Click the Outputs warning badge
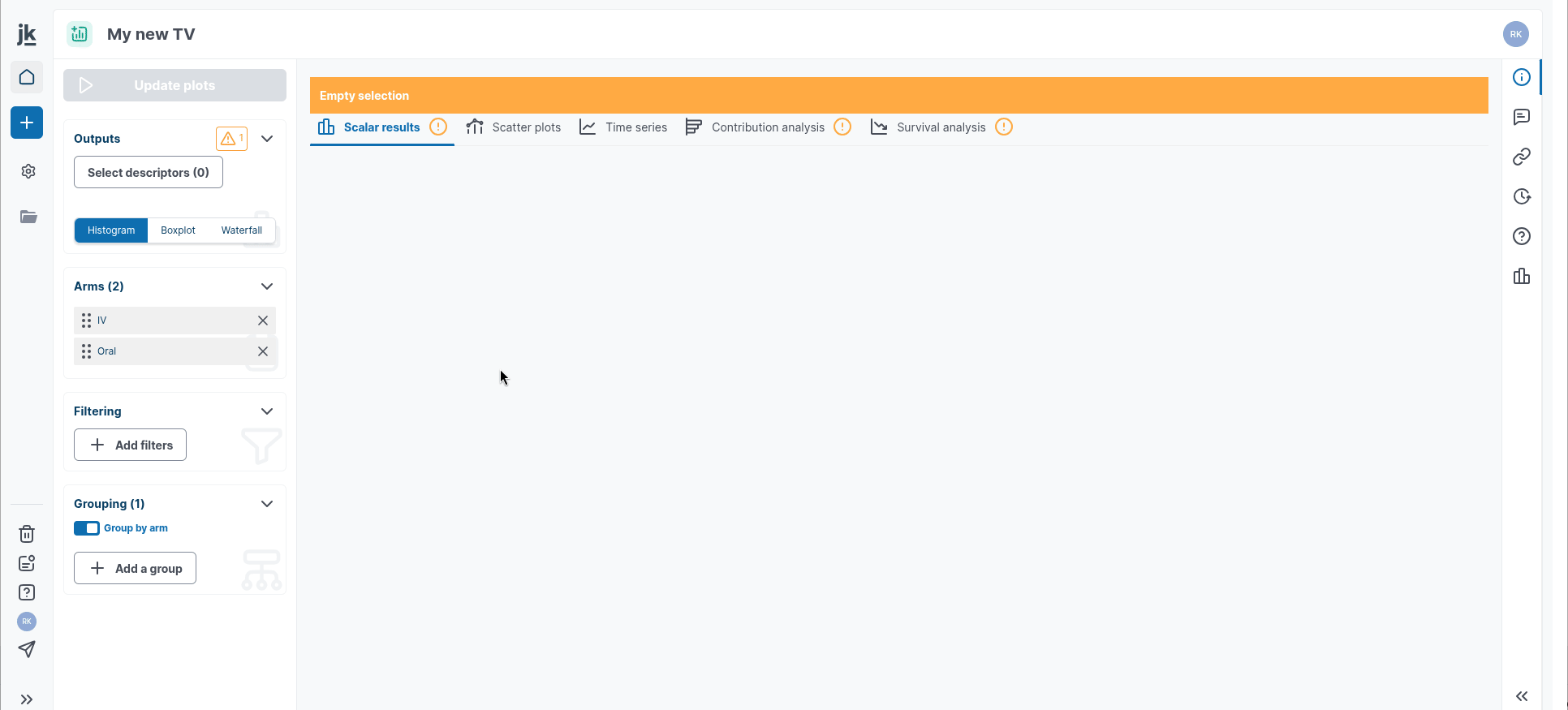Viewport: 1568px width, 710px height. [x=231, y=139]
